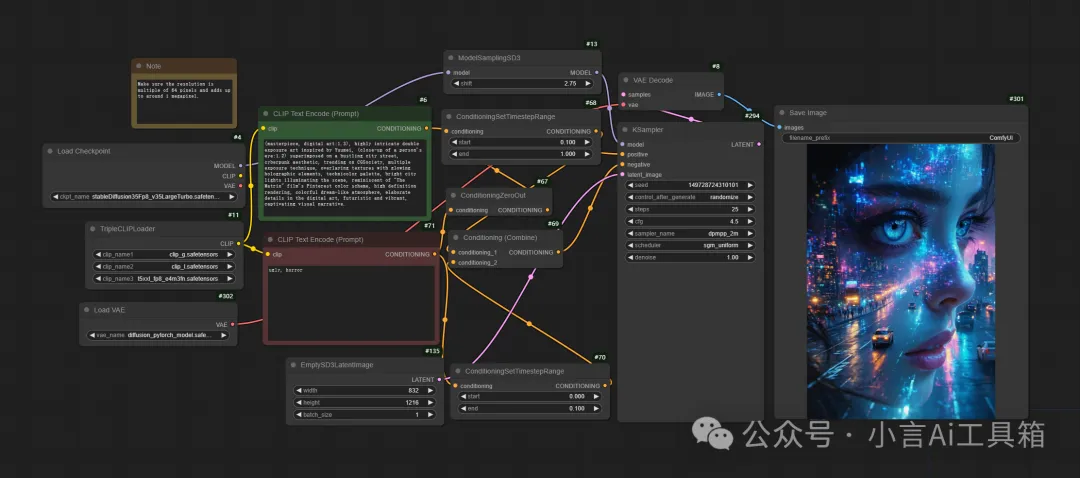Open the sampler_name dropdown in KSampler
The height and width of the screenshot is (478, 1080).
tap(687, 232)
